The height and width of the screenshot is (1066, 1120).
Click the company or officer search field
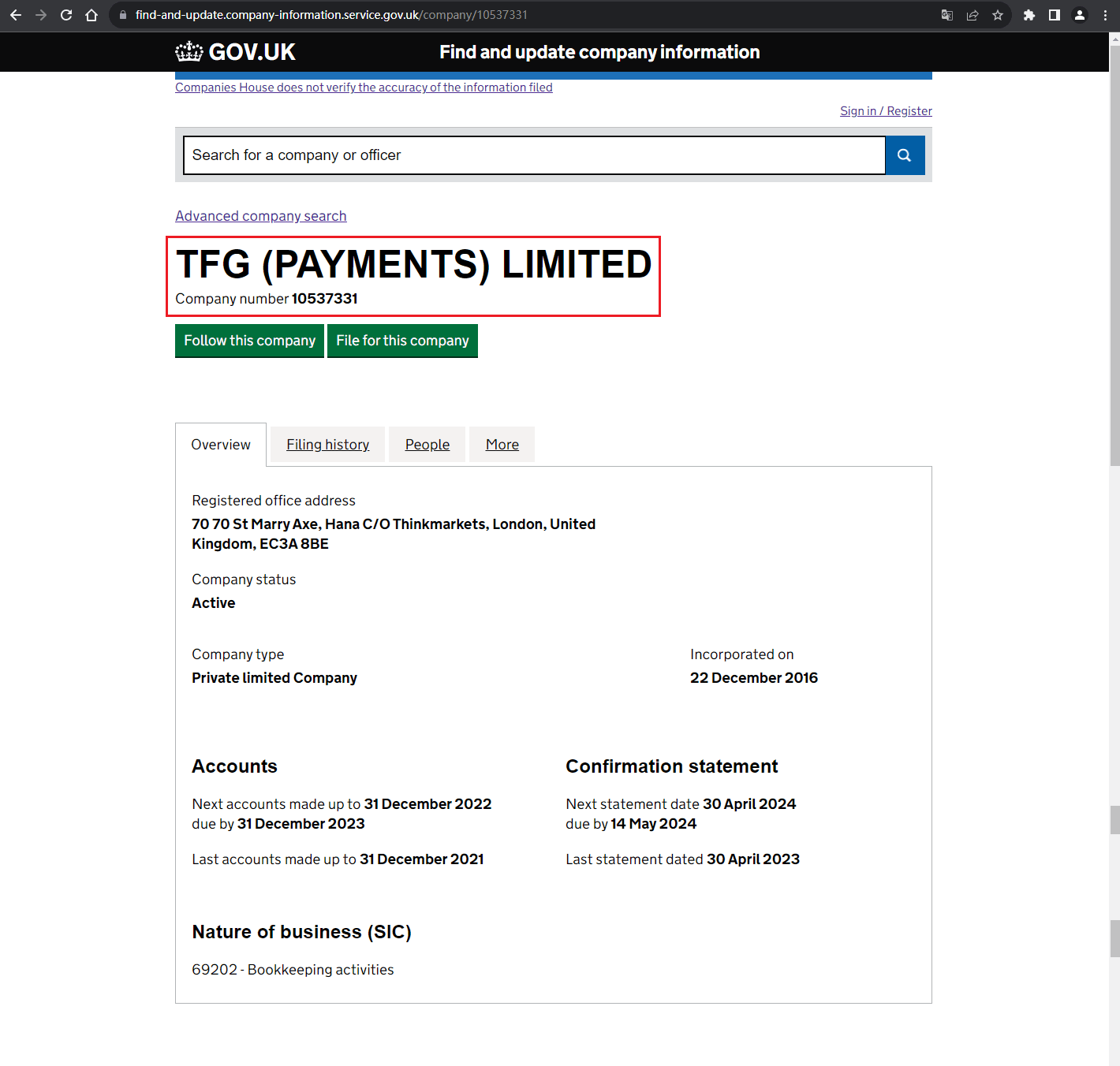tap(534, 155)
